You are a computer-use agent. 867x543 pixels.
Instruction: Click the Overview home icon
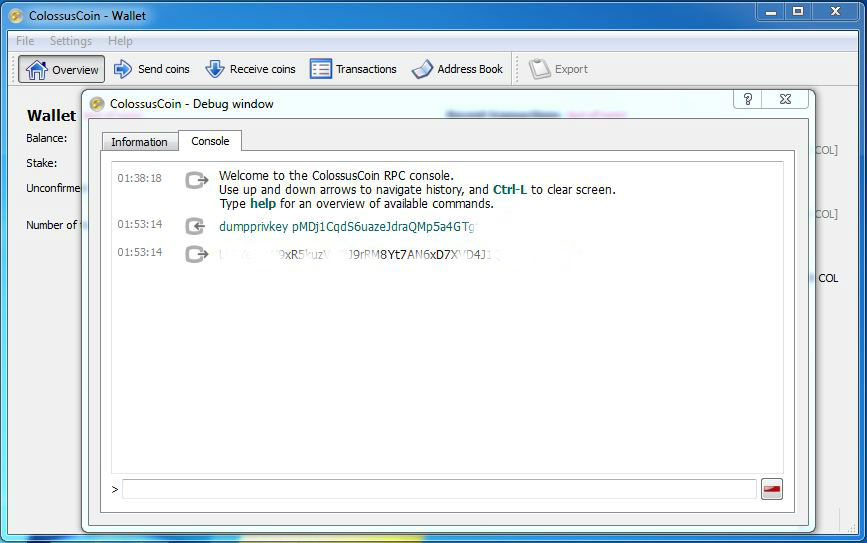click(37, 69)
